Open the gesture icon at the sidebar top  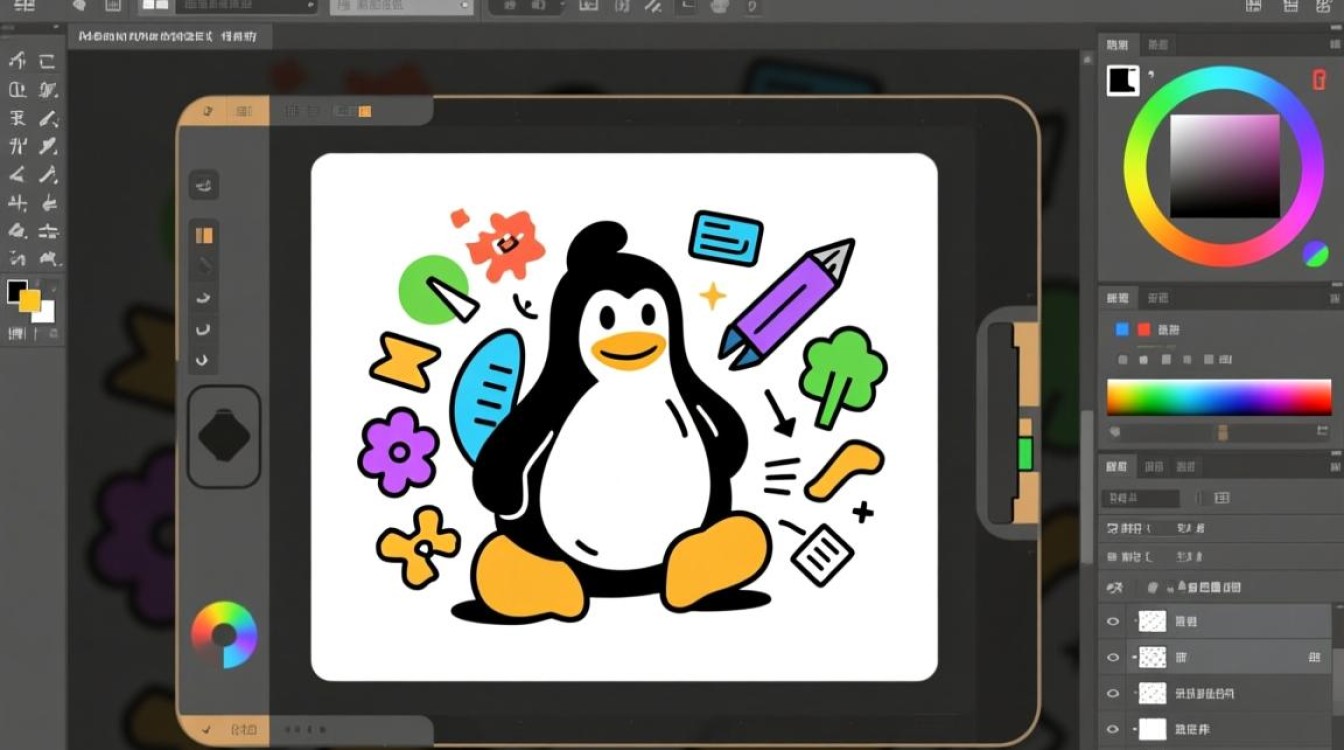pyautogui.click(x=204, y=185)
